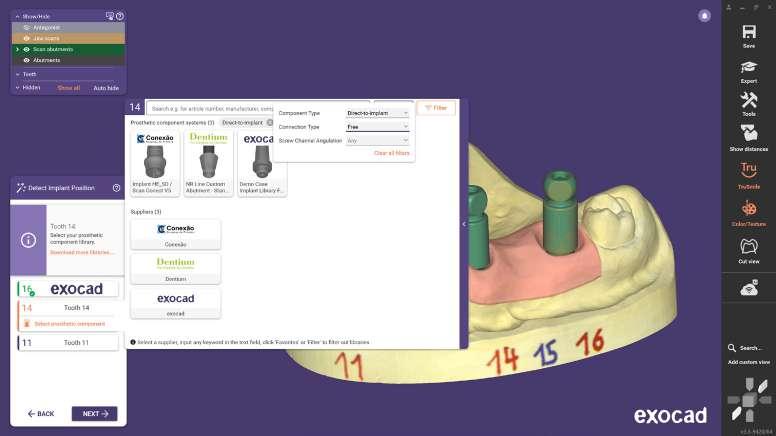Open Screw Channel Angulation dropdown
The width and height of the screenshot is (776, 436).
click(377, 141)
